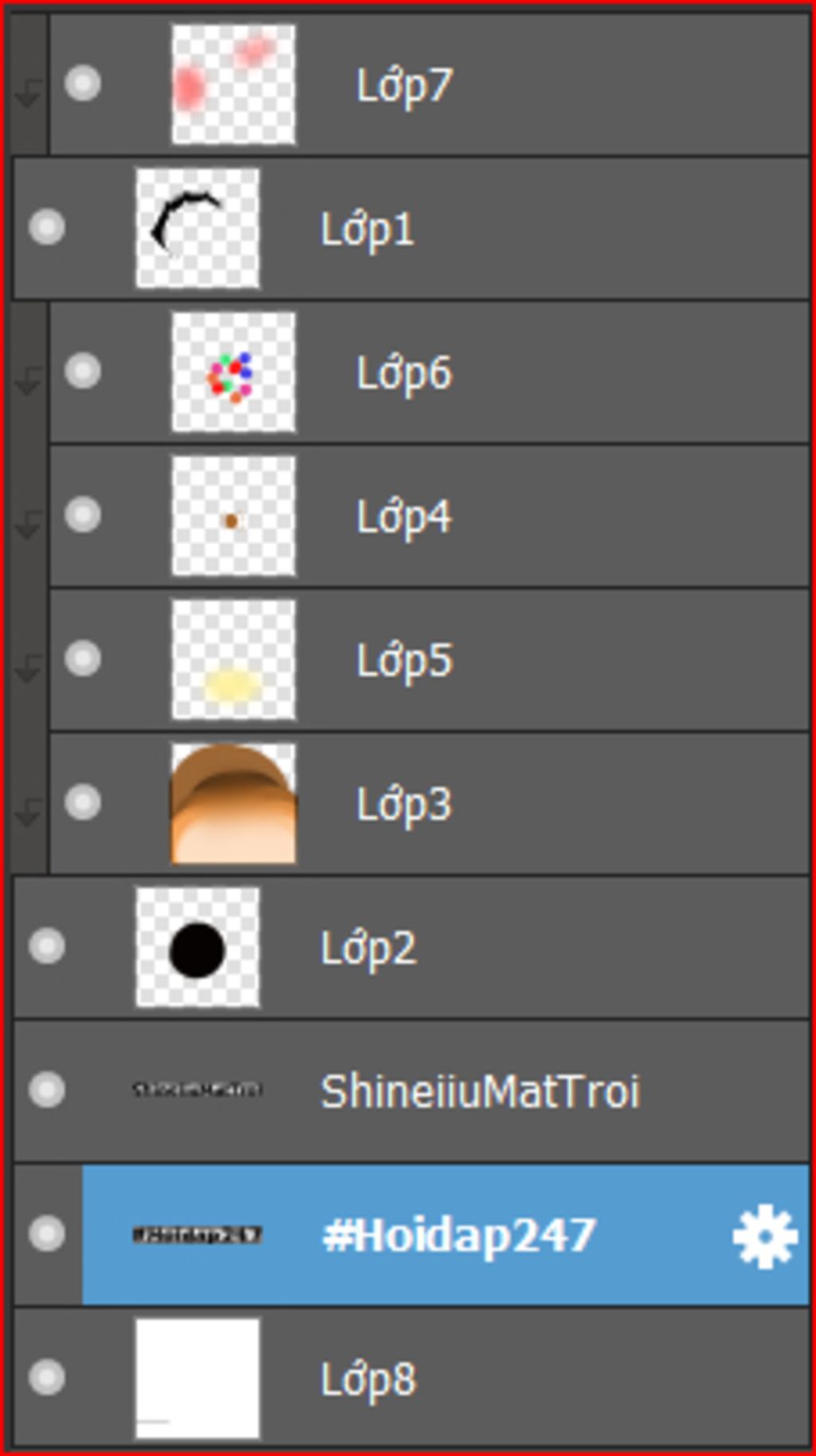Click the yellow blob thumbnail of Lớp5
The image size is (816, 1456).
pos(233,660)
